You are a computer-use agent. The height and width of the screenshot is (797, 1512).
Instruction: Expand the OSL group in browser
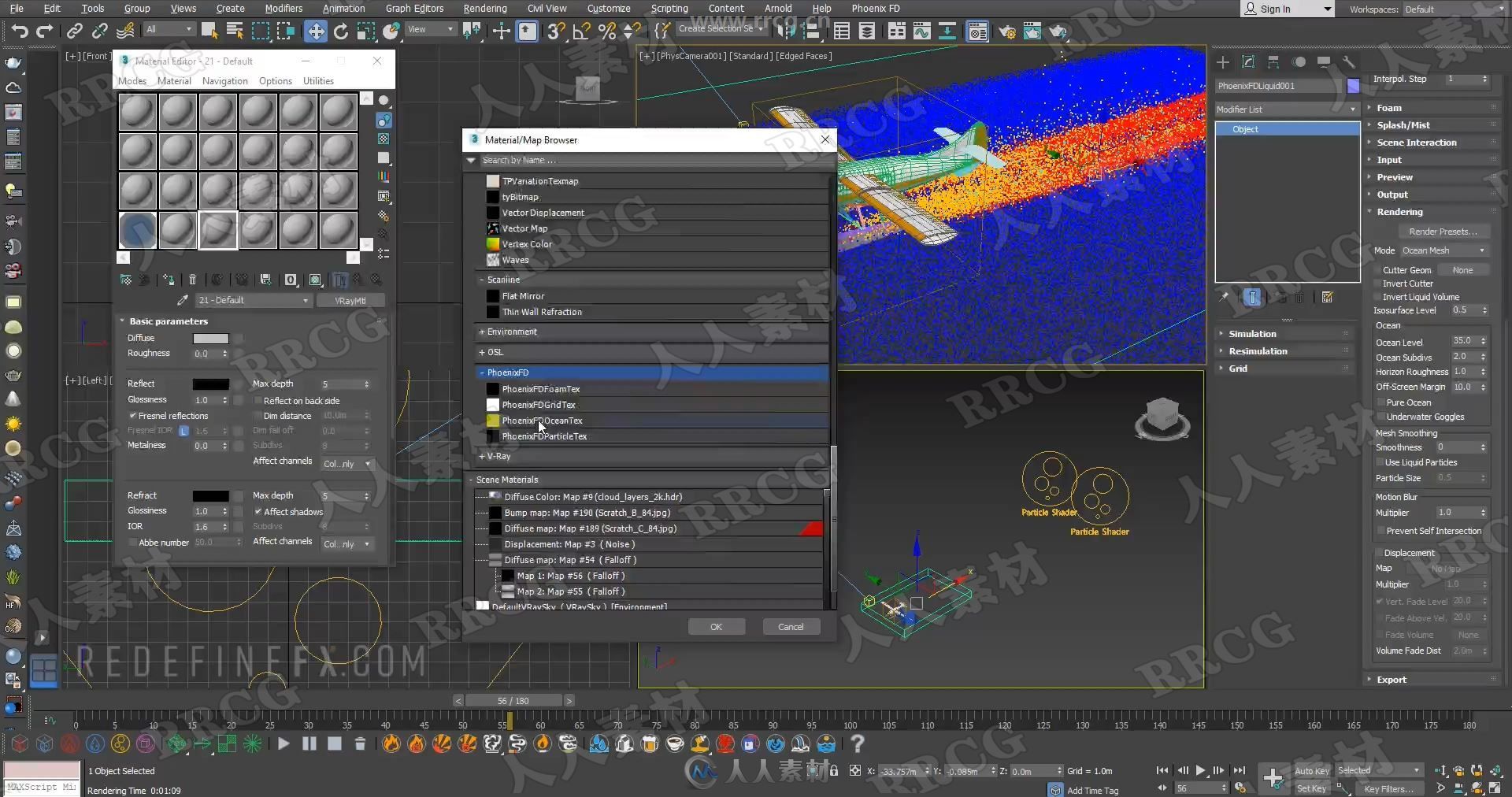point(481,352)
